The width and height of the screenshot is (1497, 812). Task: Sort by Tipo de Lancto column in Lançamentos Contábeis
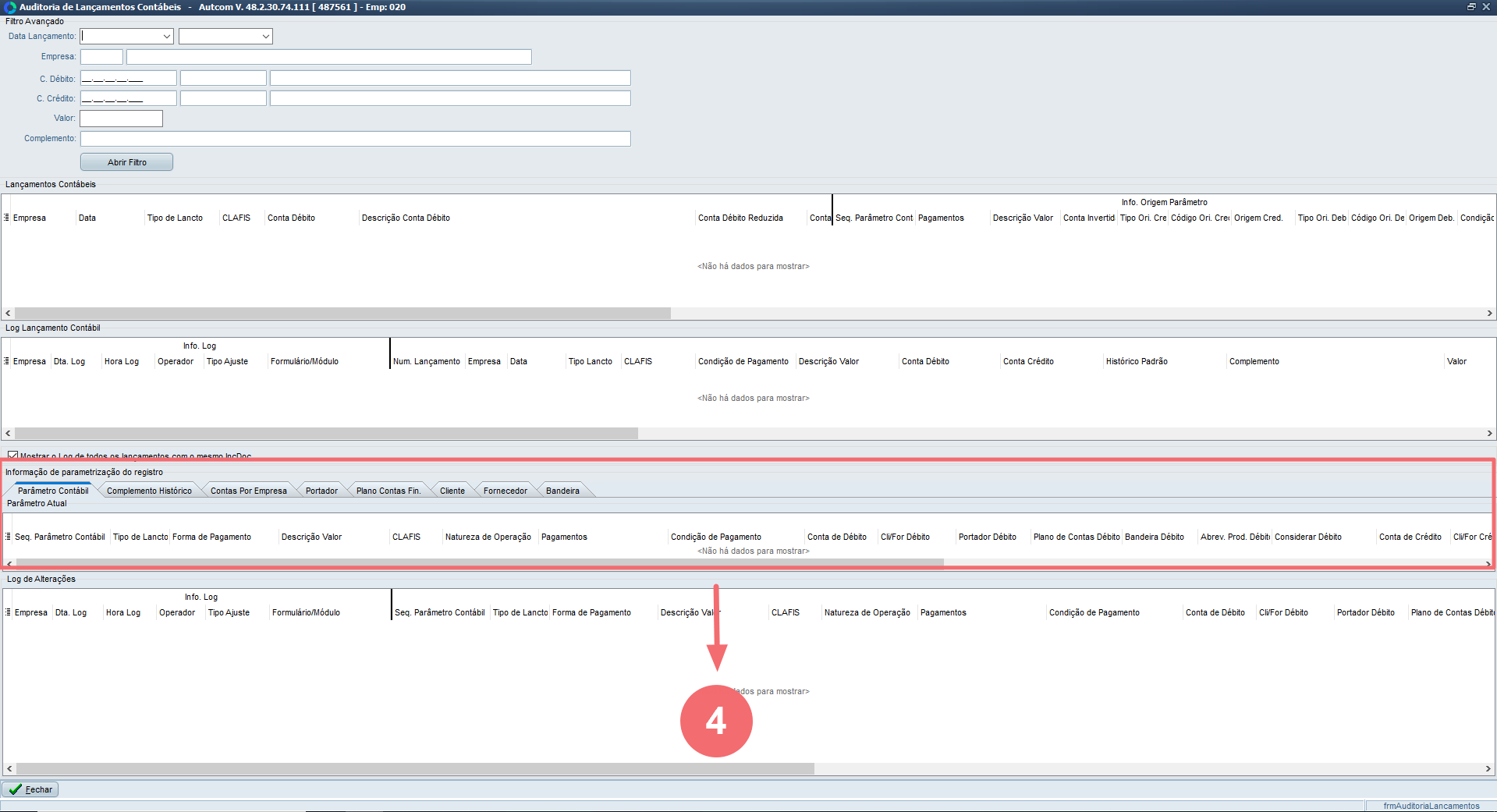tap(175, 218)
